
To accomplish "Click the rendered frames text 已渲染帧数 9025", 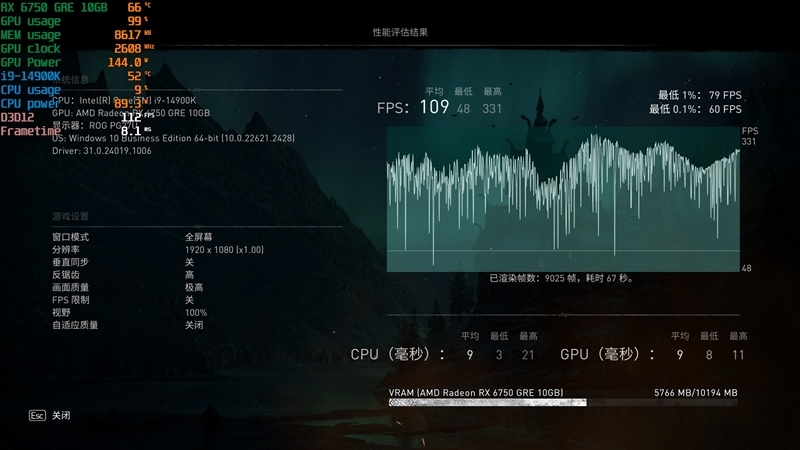I will point(562,278).
